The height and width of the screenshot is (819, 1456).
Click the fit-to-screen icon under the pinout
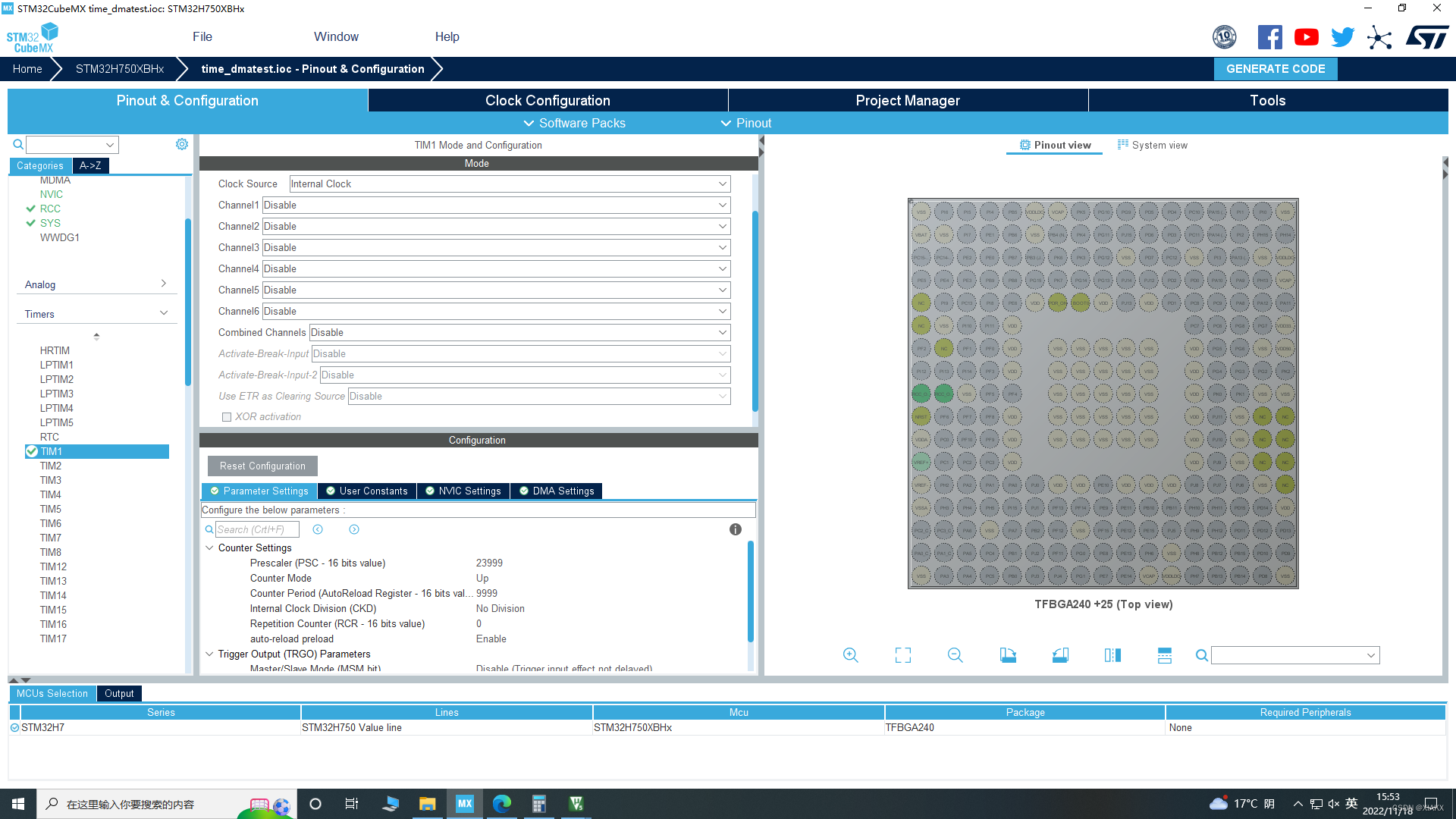(x=902, y=655)
